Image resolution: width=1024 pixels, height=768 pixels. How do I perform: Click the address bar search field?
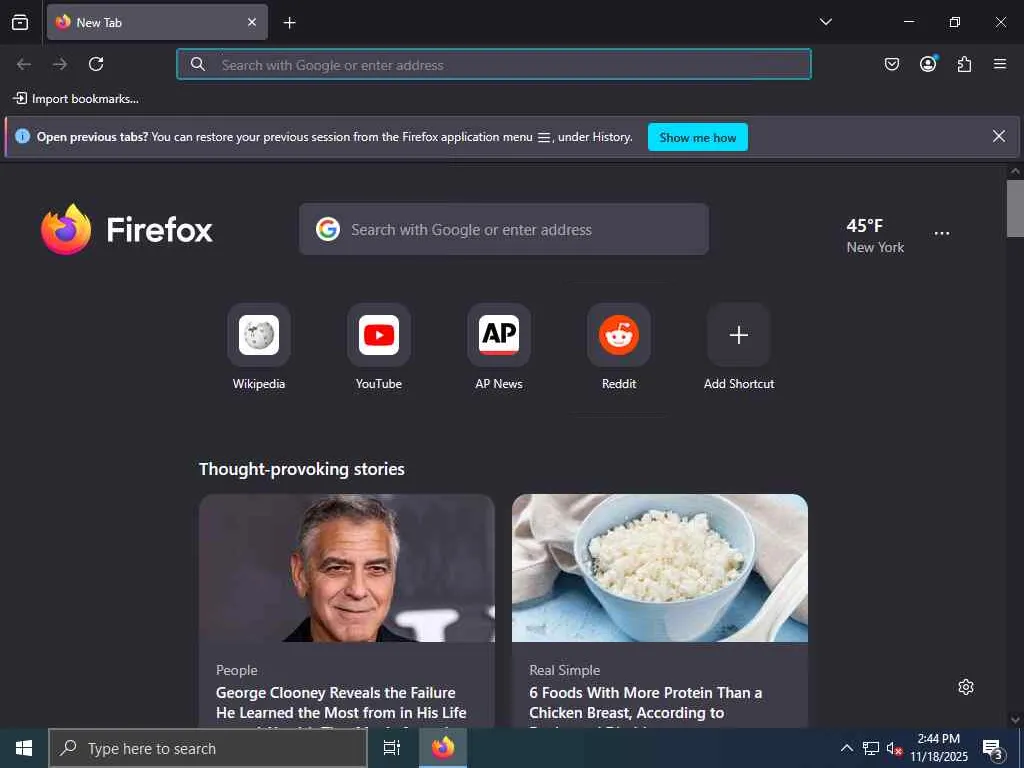point(494,64)
